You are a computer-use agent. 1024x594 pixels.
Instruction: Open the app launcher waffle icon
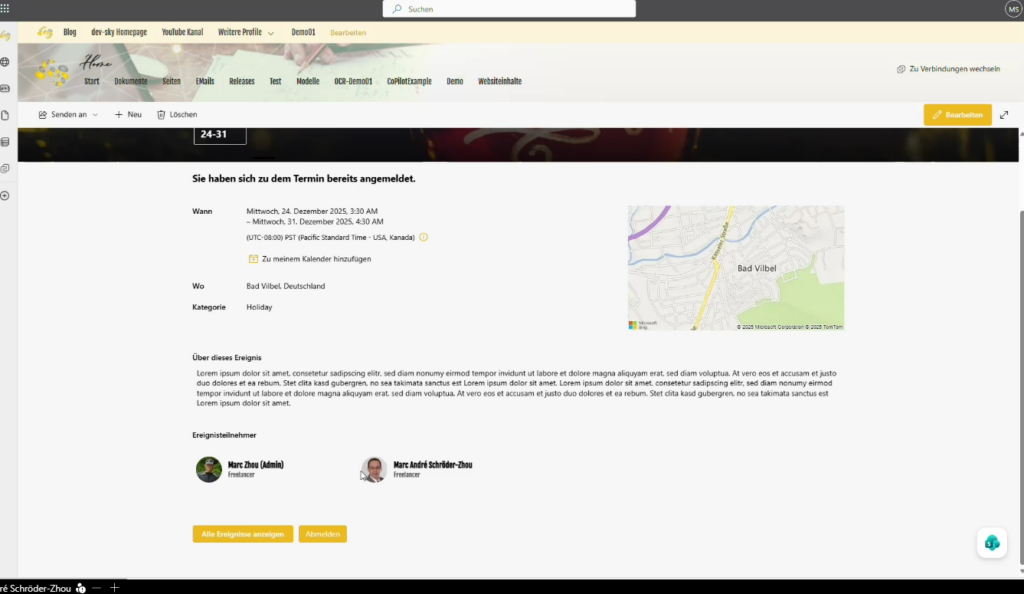[5, 8]
